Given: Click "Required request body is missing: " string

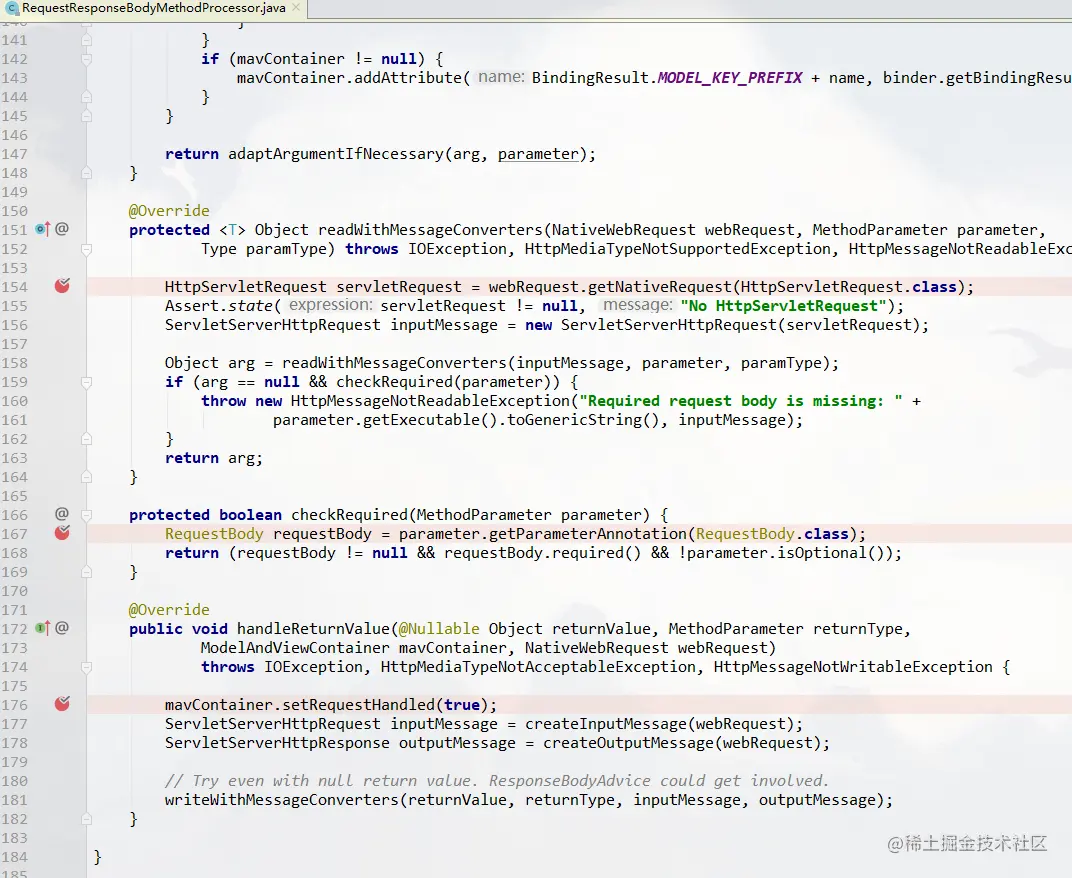Looking at the screenshot, I should (740, 401).
